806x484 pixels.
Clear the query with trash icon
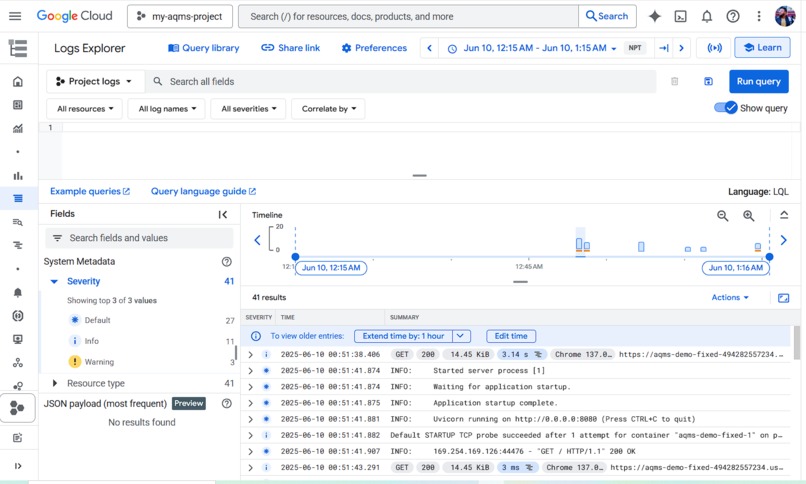(x=675, y=81)
